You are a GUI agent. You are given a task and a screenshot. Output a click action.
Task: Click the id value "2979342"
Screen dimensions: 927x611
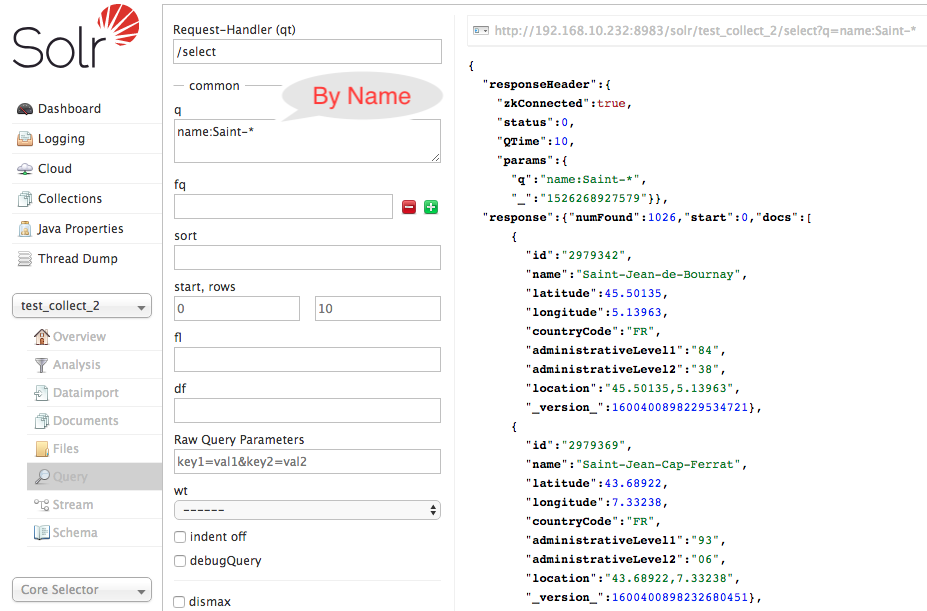(x=594, y=256)
